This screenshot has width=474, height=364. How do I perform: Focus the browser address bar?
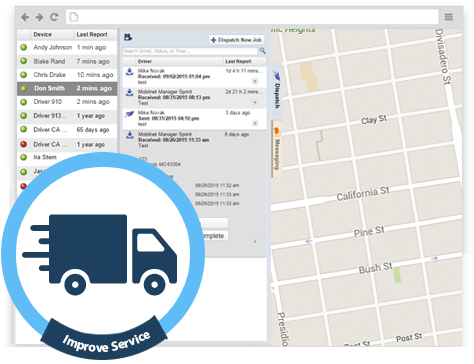(x=252, y=17)
